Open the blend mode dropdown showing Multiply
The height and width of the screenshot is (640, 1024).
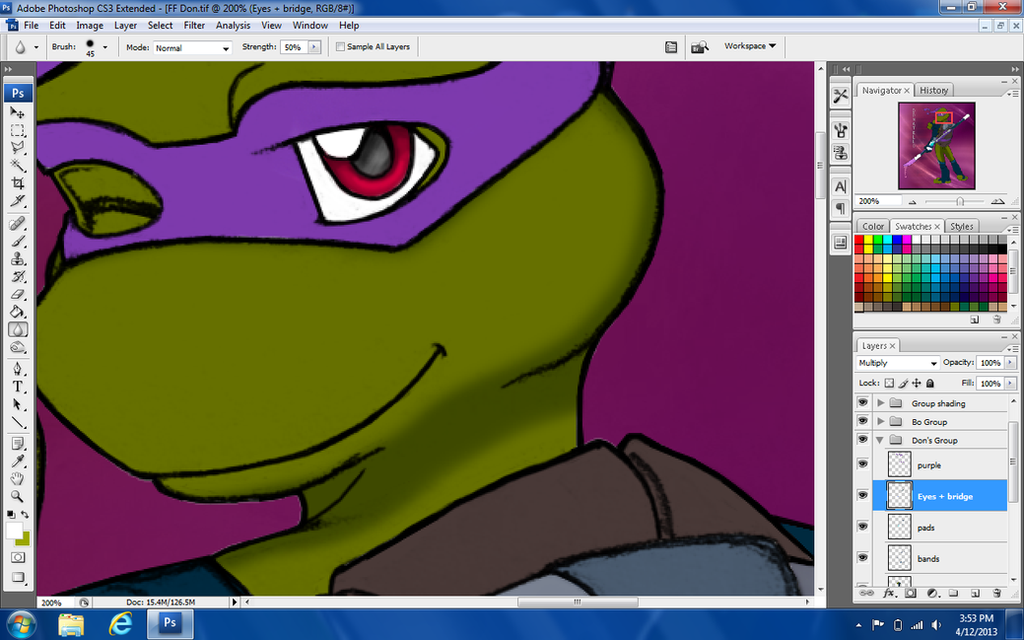897,363
